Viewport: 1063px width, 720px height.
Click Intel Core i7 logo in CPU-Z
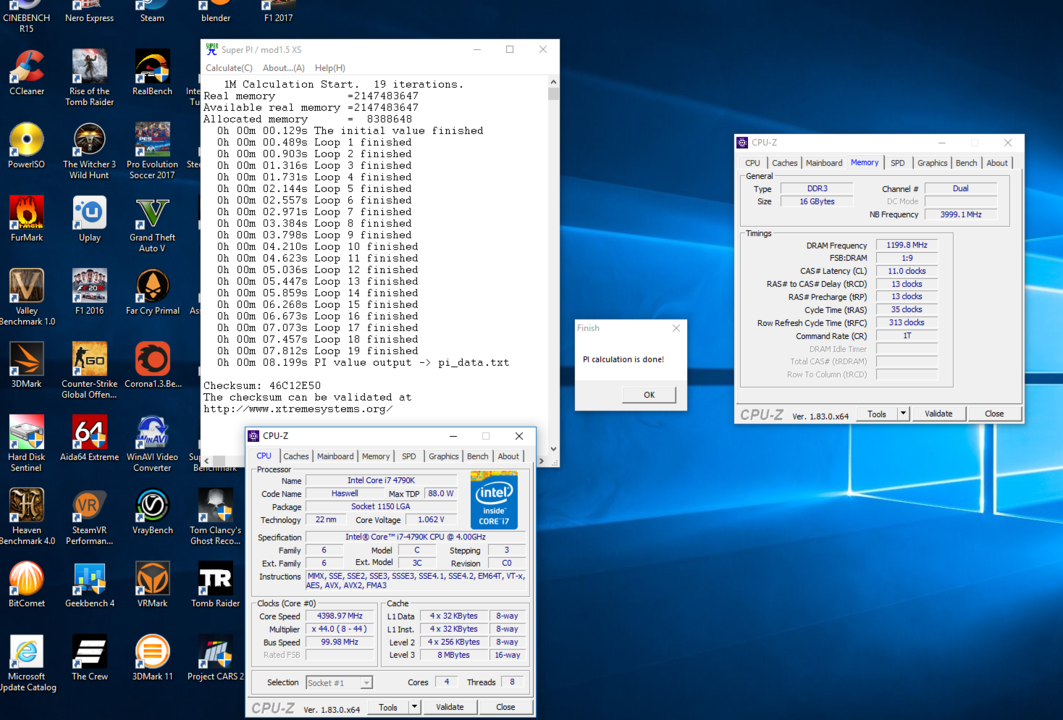click(x=494, y=500)
